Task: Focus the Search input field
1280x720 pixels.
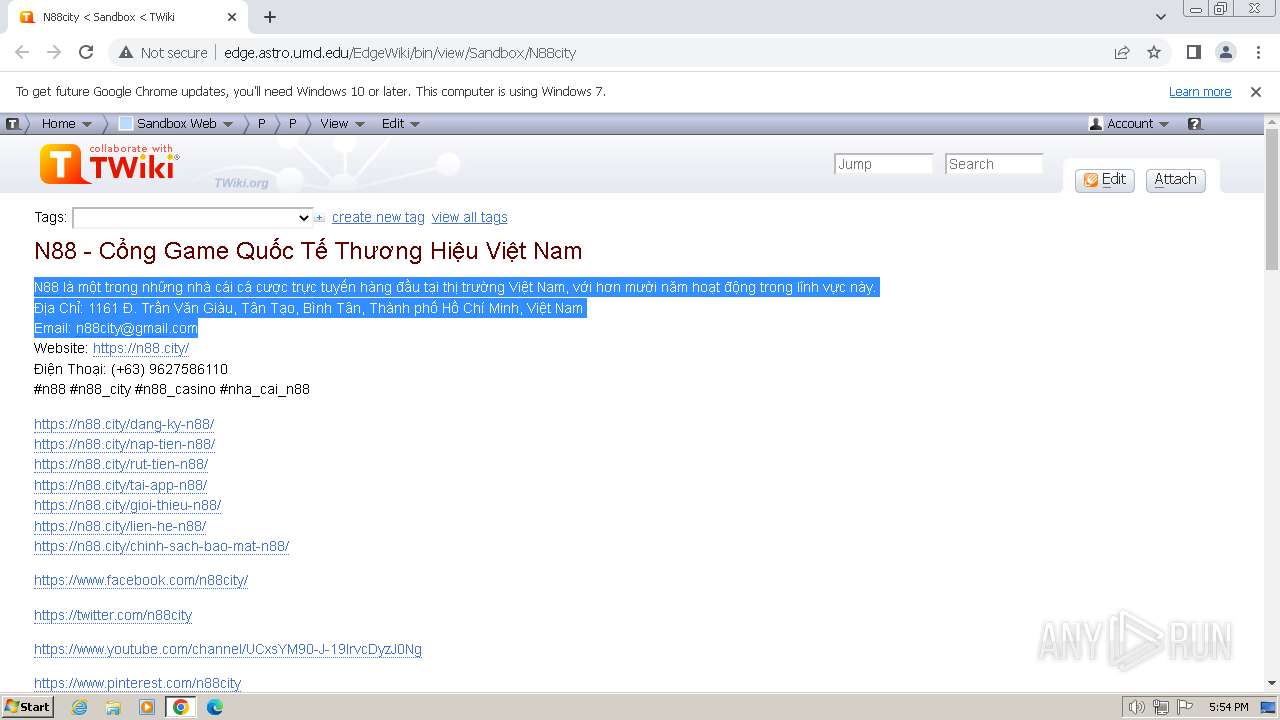Action: click(994, 164)
